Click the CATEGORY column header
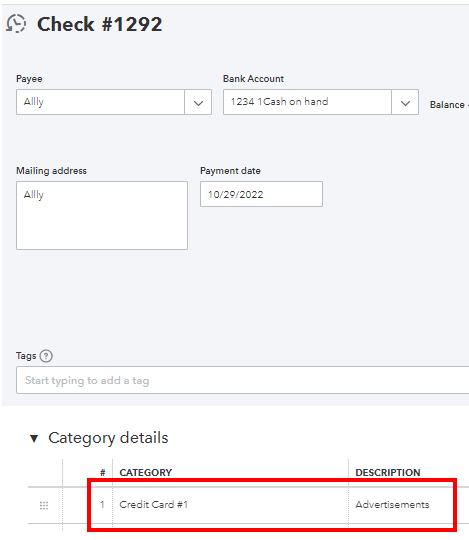 (x=146, y=472)
